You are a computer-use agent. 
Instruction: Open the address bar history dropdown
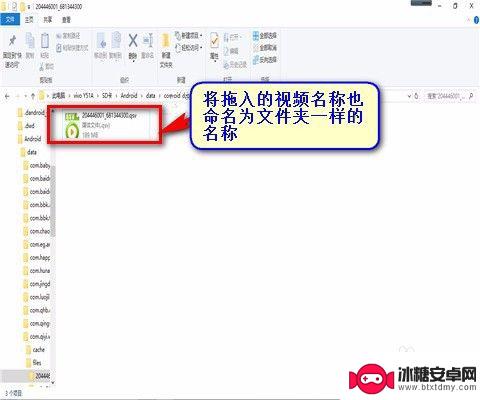(409, 96)
